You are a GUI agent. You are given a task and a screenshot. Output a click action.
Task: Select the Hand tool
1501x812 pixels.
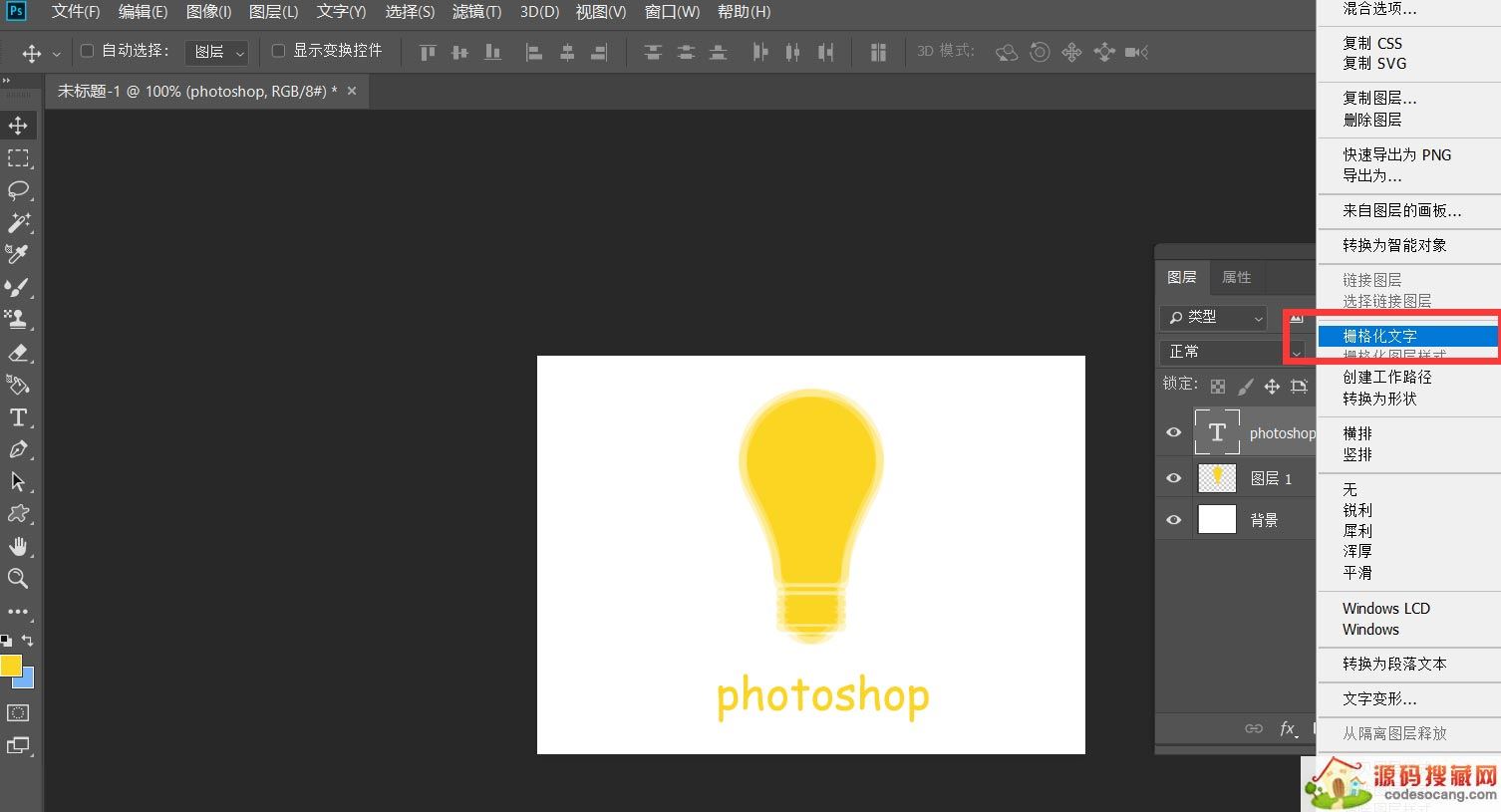click(18, 546)
